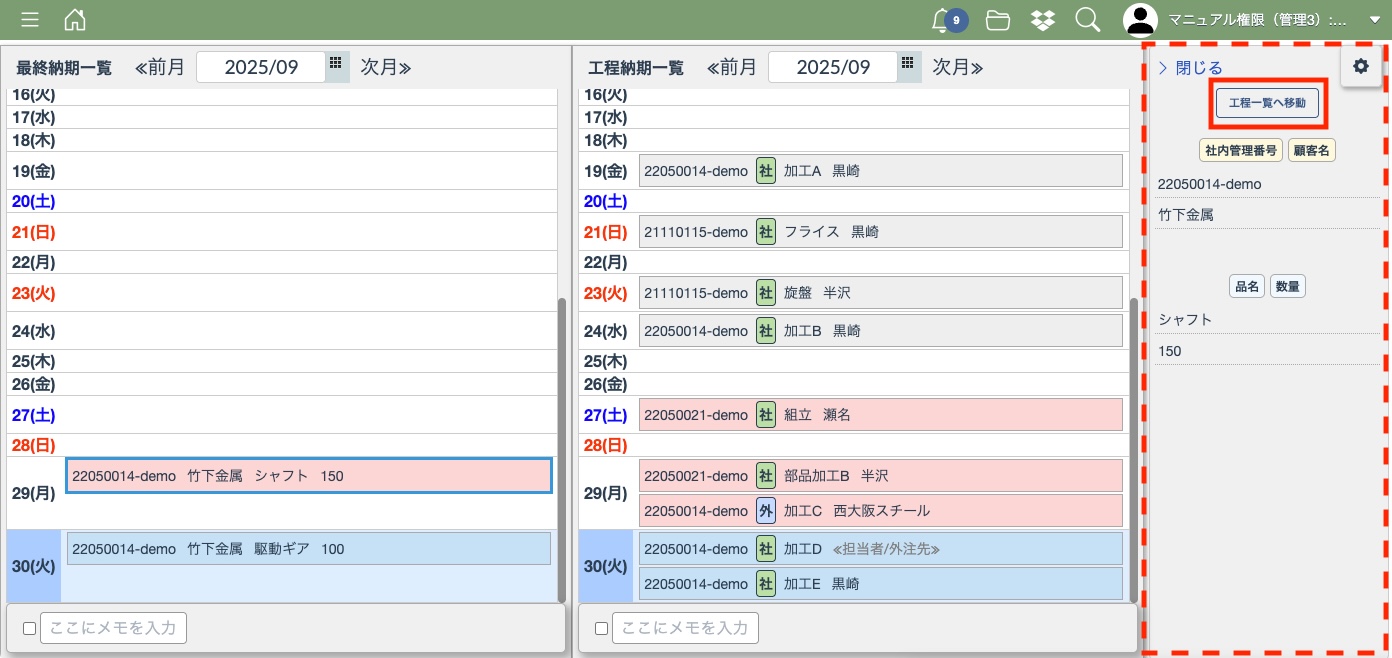Go to 次月 in 最終納期一覧
The image size is (1392, 658).
pyautogui.click(x=386, y=67)
